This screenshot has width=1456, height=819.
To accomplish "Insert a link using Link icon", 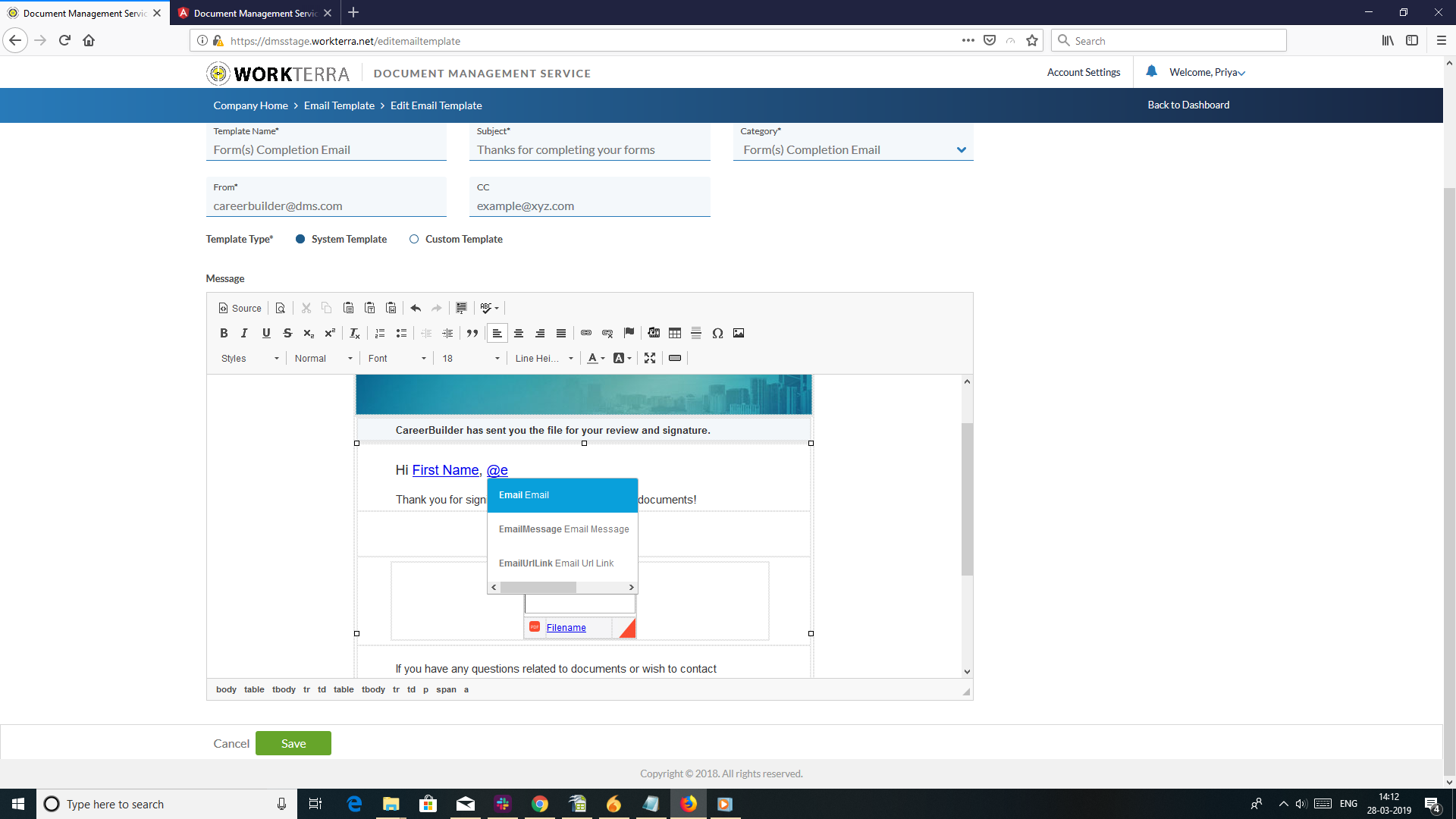I will pyautogui.click(x=586, y=333).
